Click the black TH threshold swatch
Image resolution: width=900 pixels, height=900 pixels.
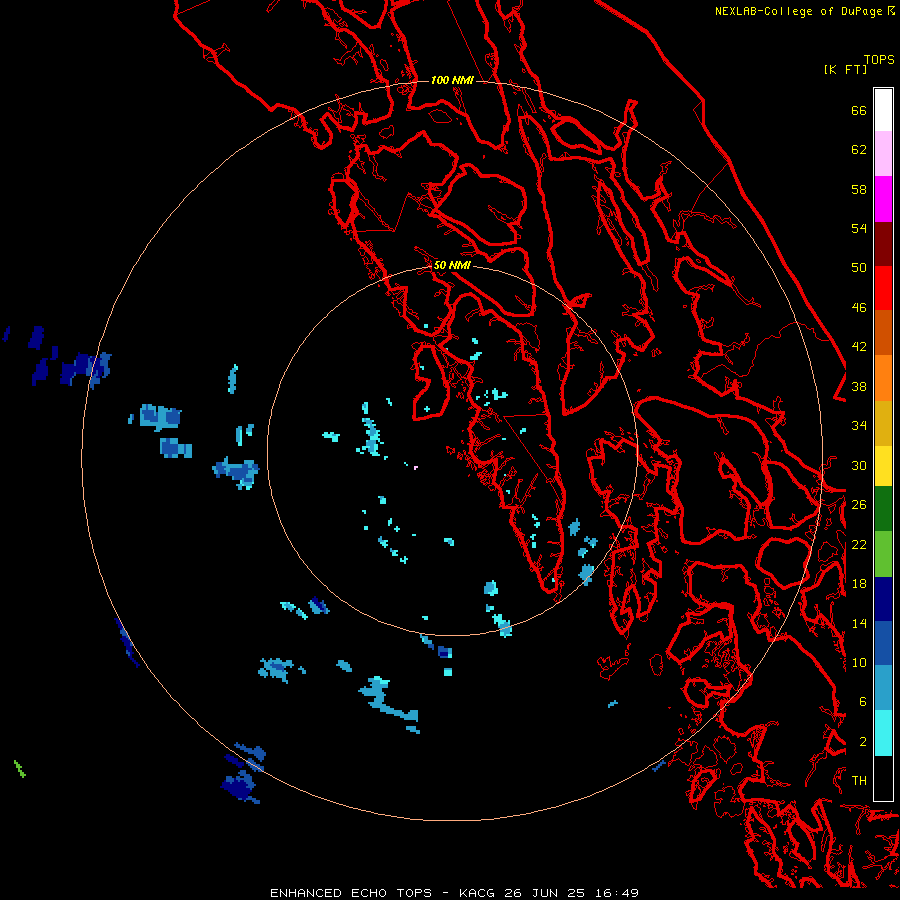click(x=883, y=778)
